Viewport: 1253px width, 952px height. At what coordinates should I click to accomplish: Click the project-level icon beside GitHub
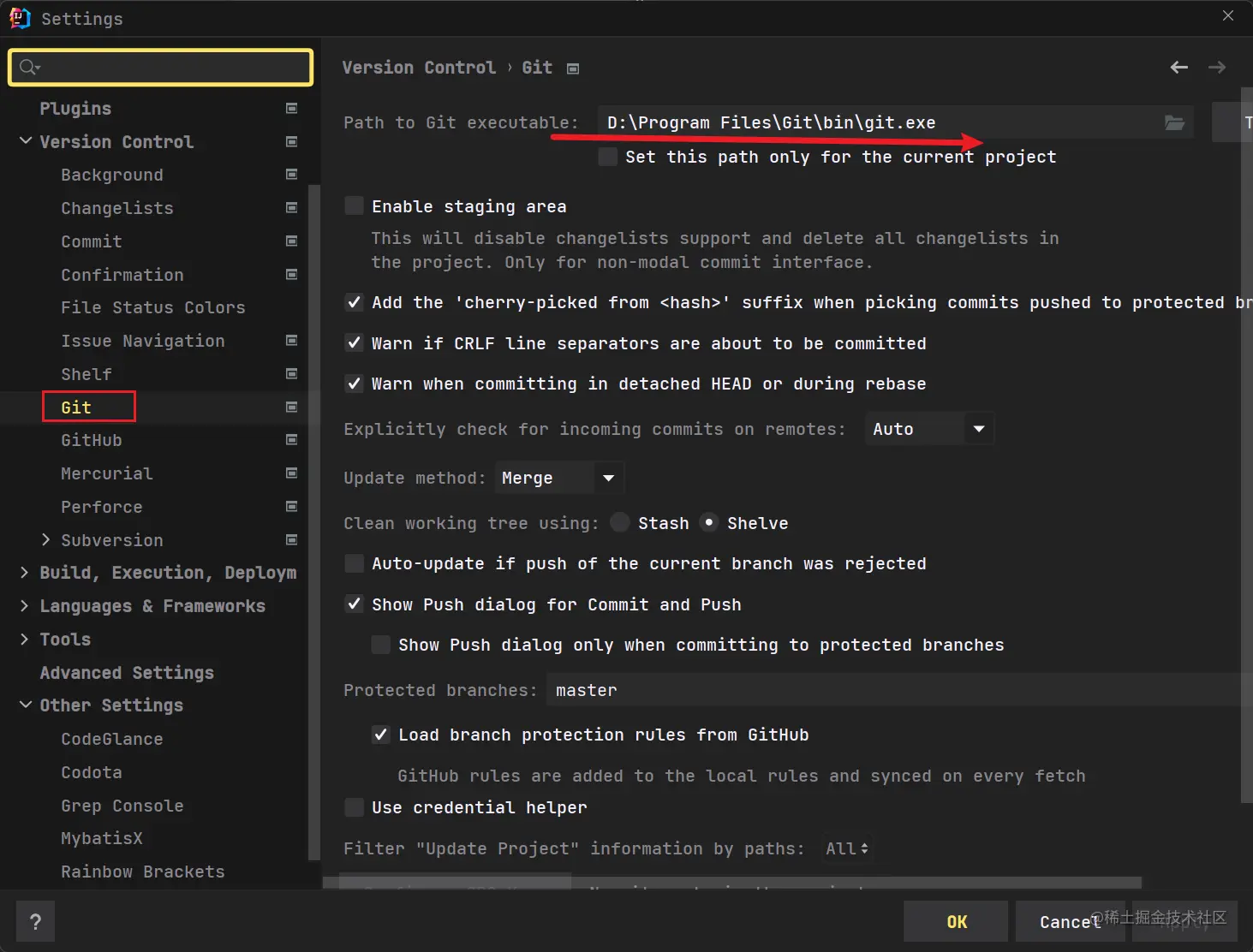(291, 440)
